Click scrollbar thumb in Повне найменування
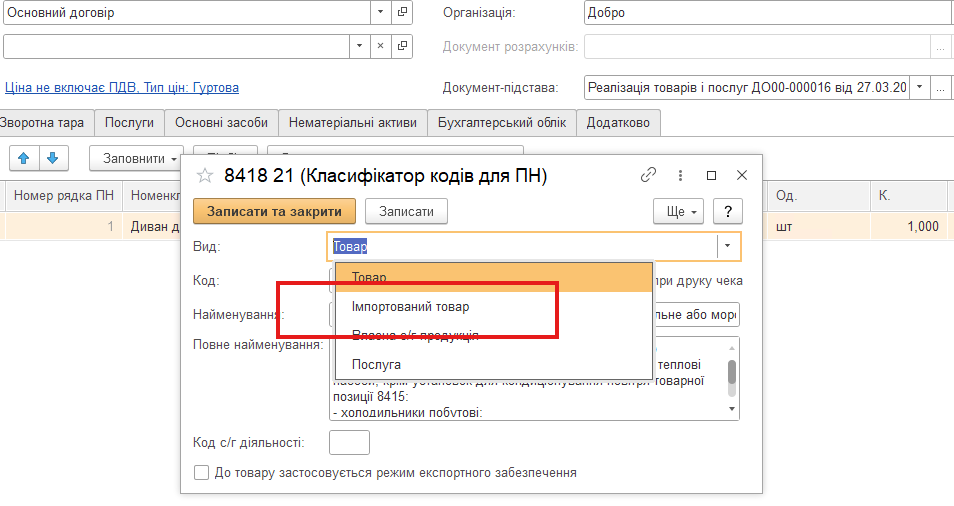This screenshot has width=954, height=506. [732, 372]
